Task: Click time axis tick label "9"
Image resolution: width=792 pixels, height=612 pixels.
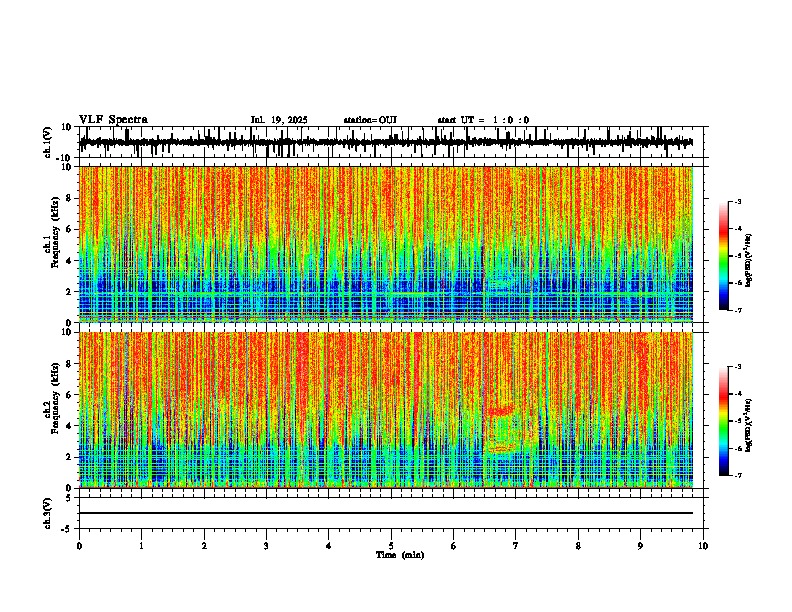Action: click(640, 546)
